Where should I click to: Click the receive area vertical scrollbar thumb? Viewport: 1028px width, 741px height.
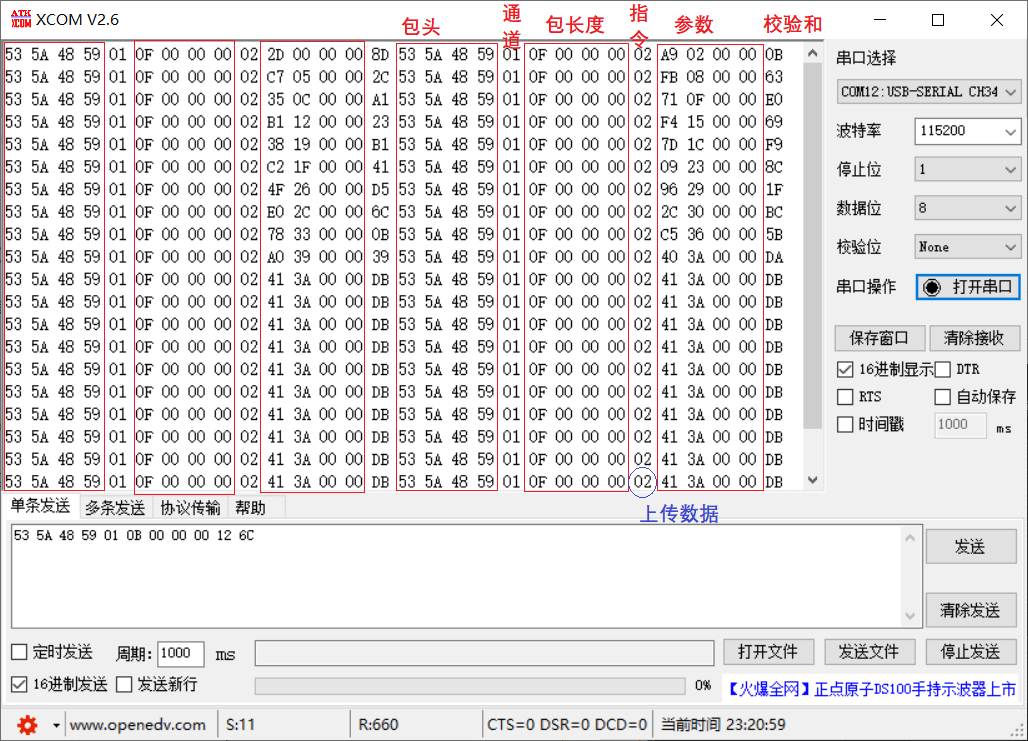click(813, 245)
